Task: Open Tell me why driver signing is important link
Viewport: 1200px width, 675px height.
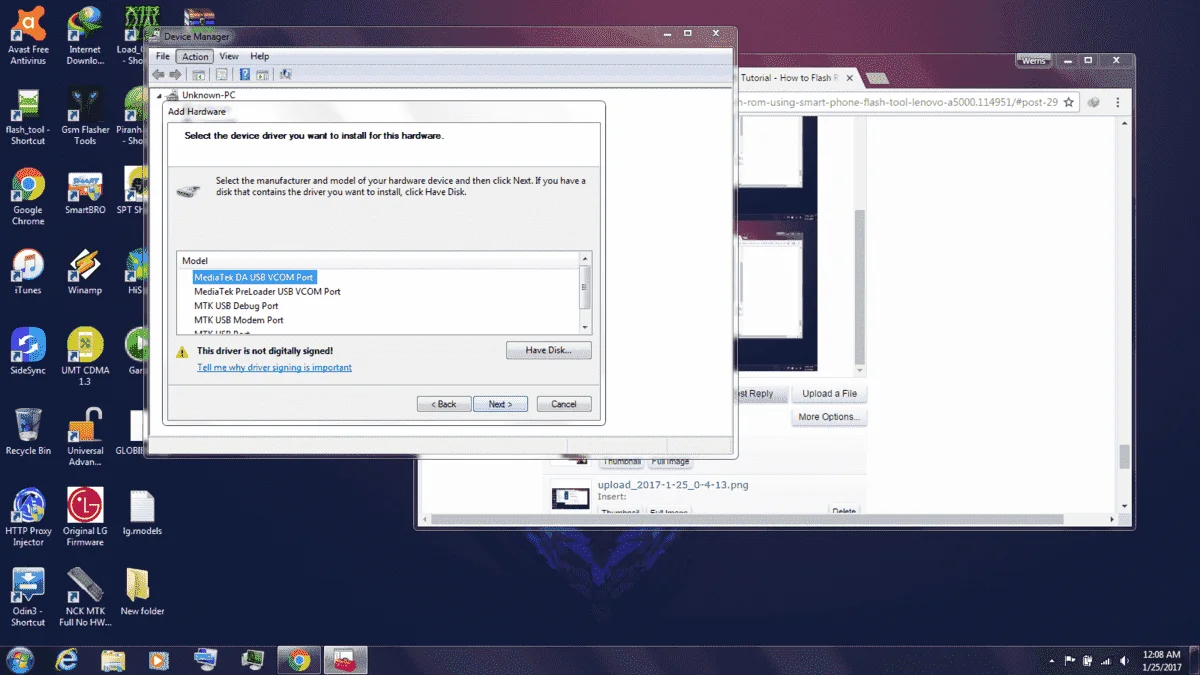Action: point(274,368)
